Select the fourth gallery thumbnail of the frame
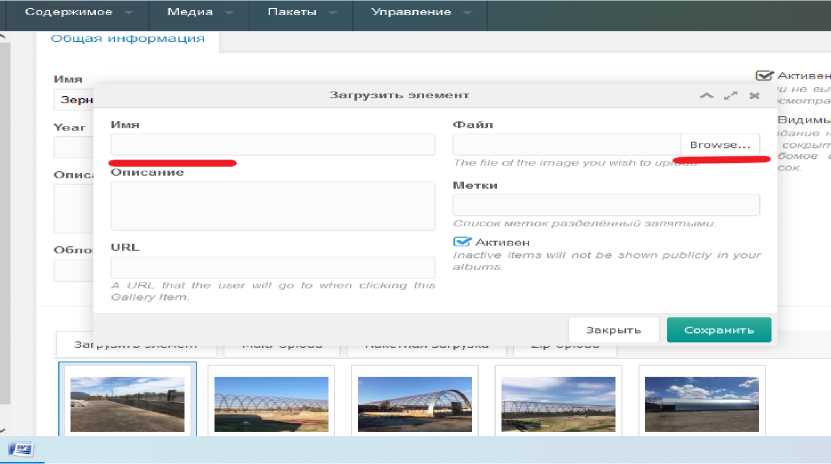This screenshot has width=831, height=464. click(559, 404)
